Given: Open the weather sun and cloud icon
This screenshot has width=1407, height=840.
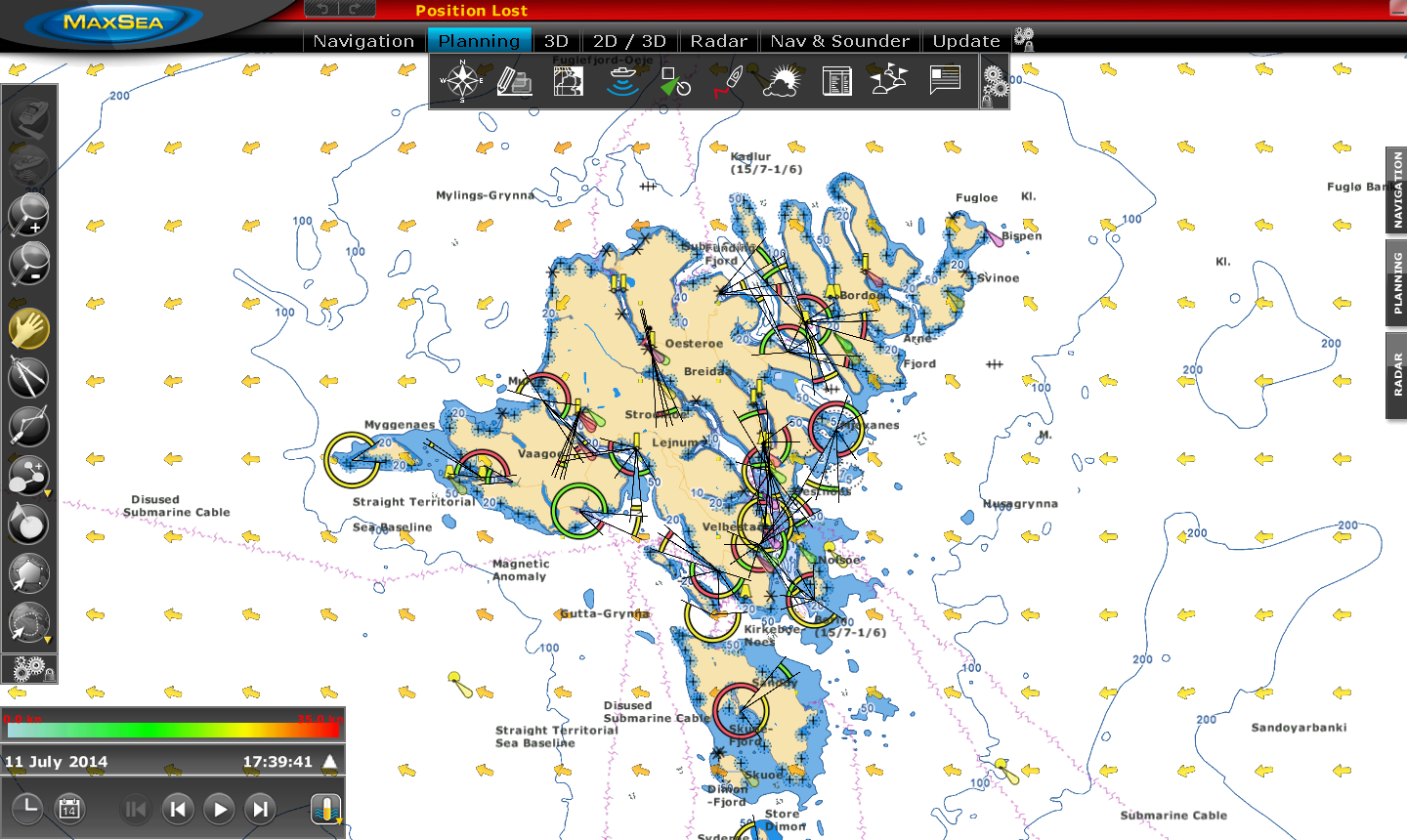Looking at the screenshot, I should [782, 81].
